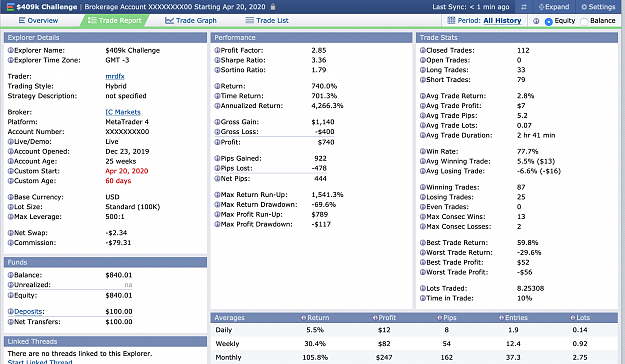Click the Weekly Return value 30.4%

pyautogui.click(x=315, y=344)
